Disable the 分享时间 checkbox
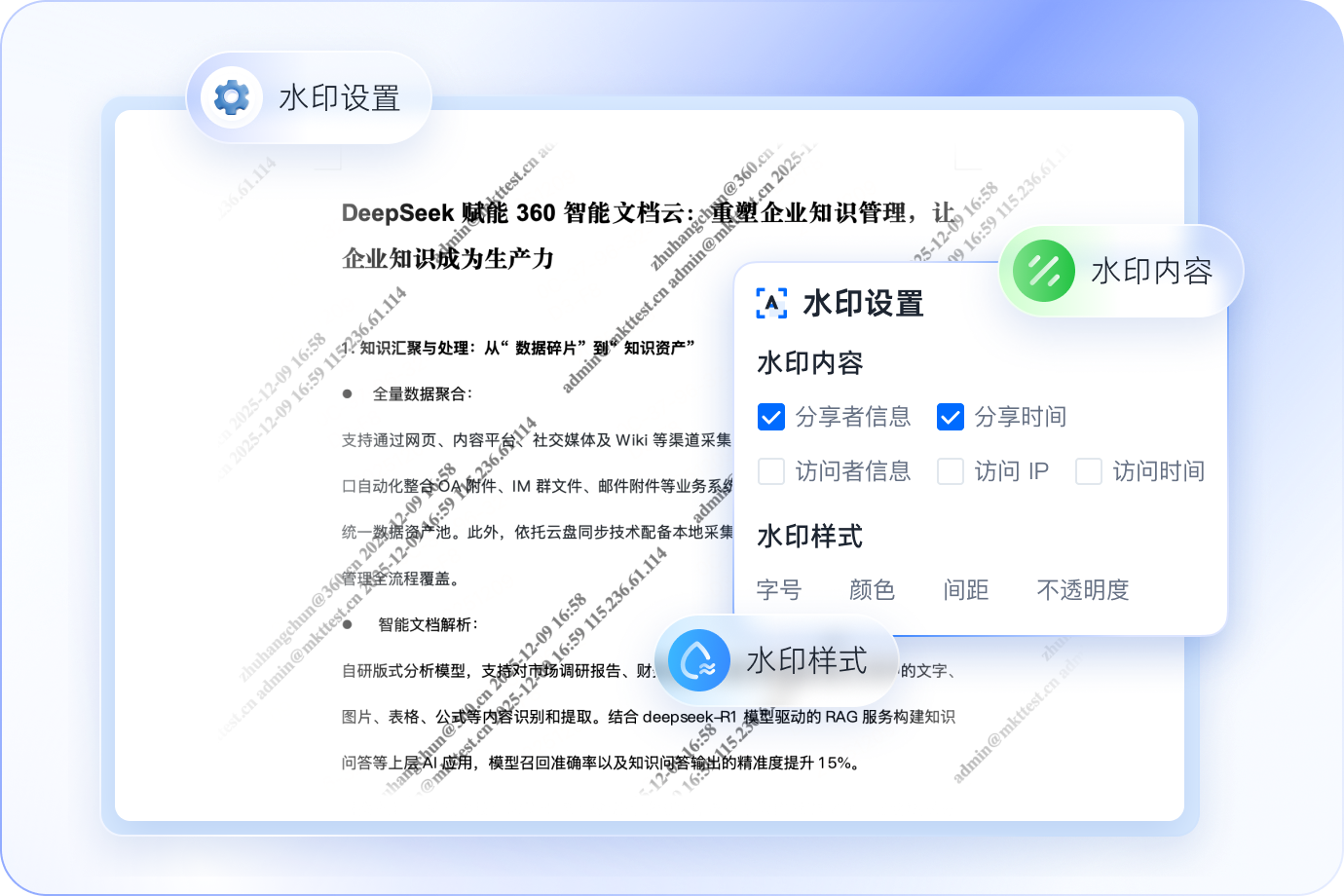The image size is (1344, 896). click(x=950, y=417)
